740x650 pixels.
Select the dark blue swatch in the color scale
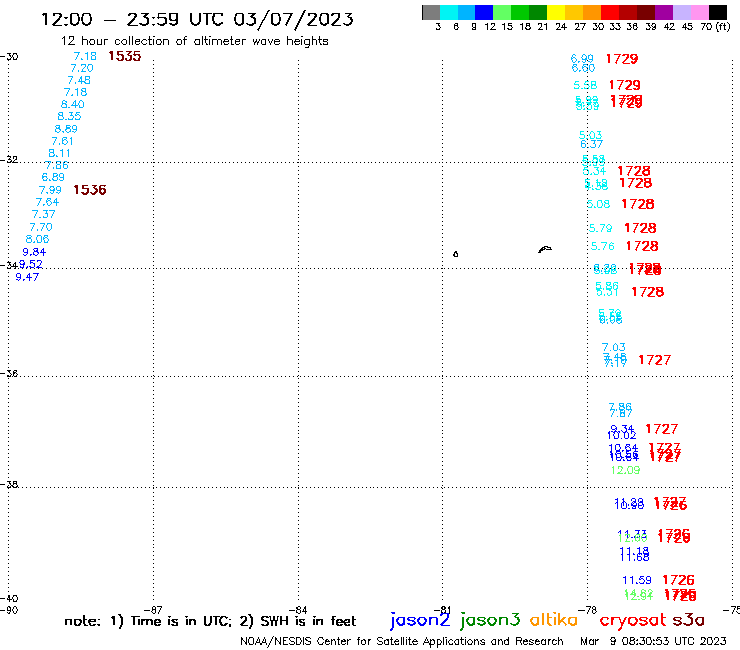pos(484,12)
